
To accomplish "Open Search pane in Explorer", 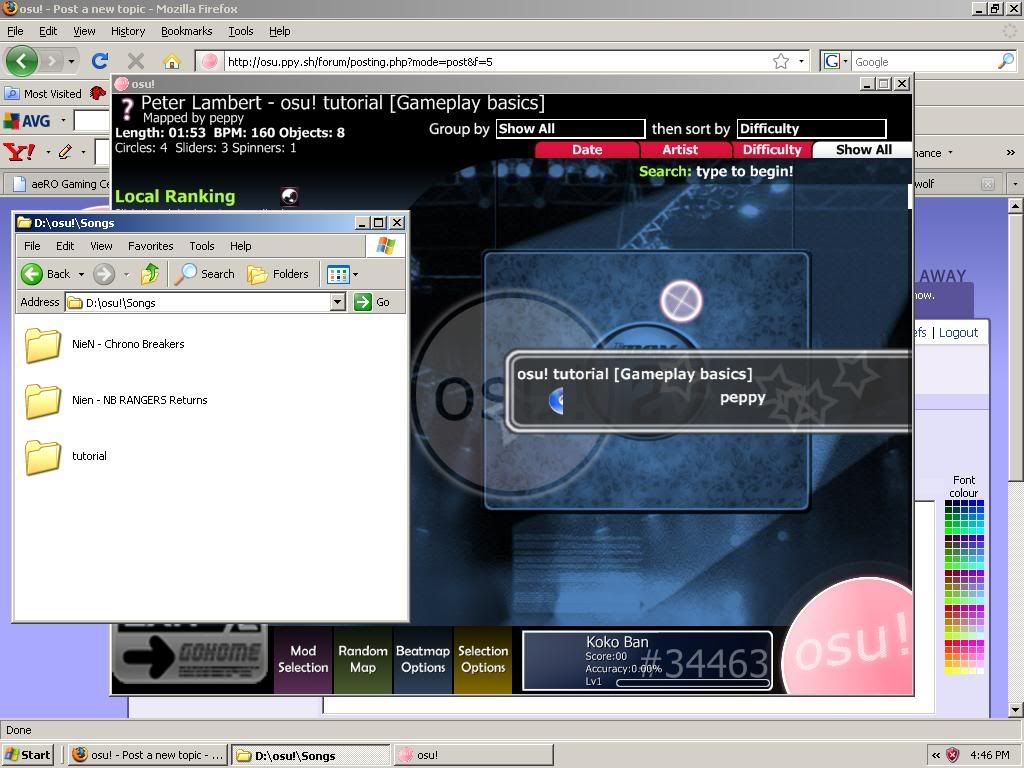I will [x=204, y=274].
